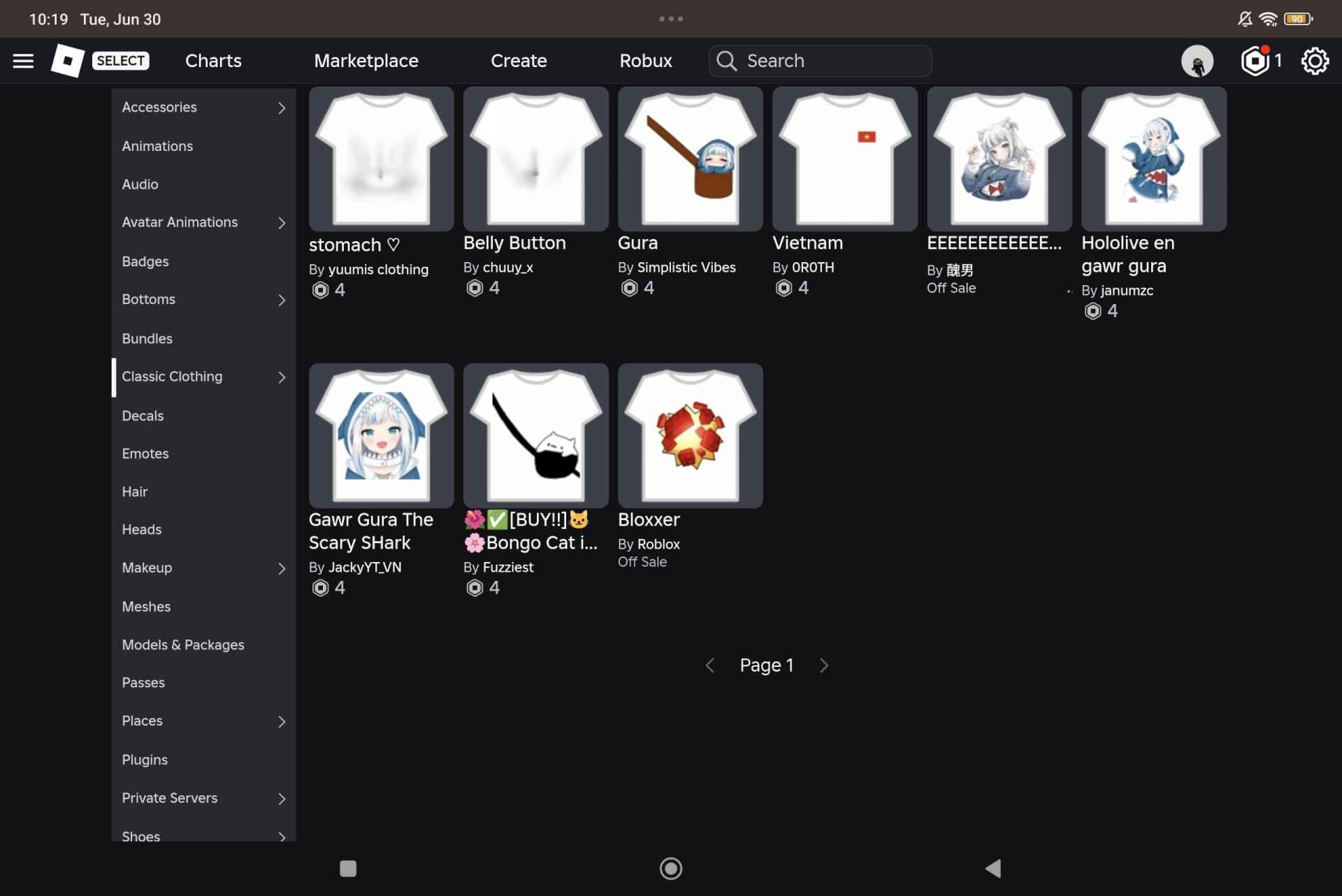Open the Bongo Cat shirt thumbnail
The height and width of the screenshot is (896, 1342).
(x=536, y=435)
